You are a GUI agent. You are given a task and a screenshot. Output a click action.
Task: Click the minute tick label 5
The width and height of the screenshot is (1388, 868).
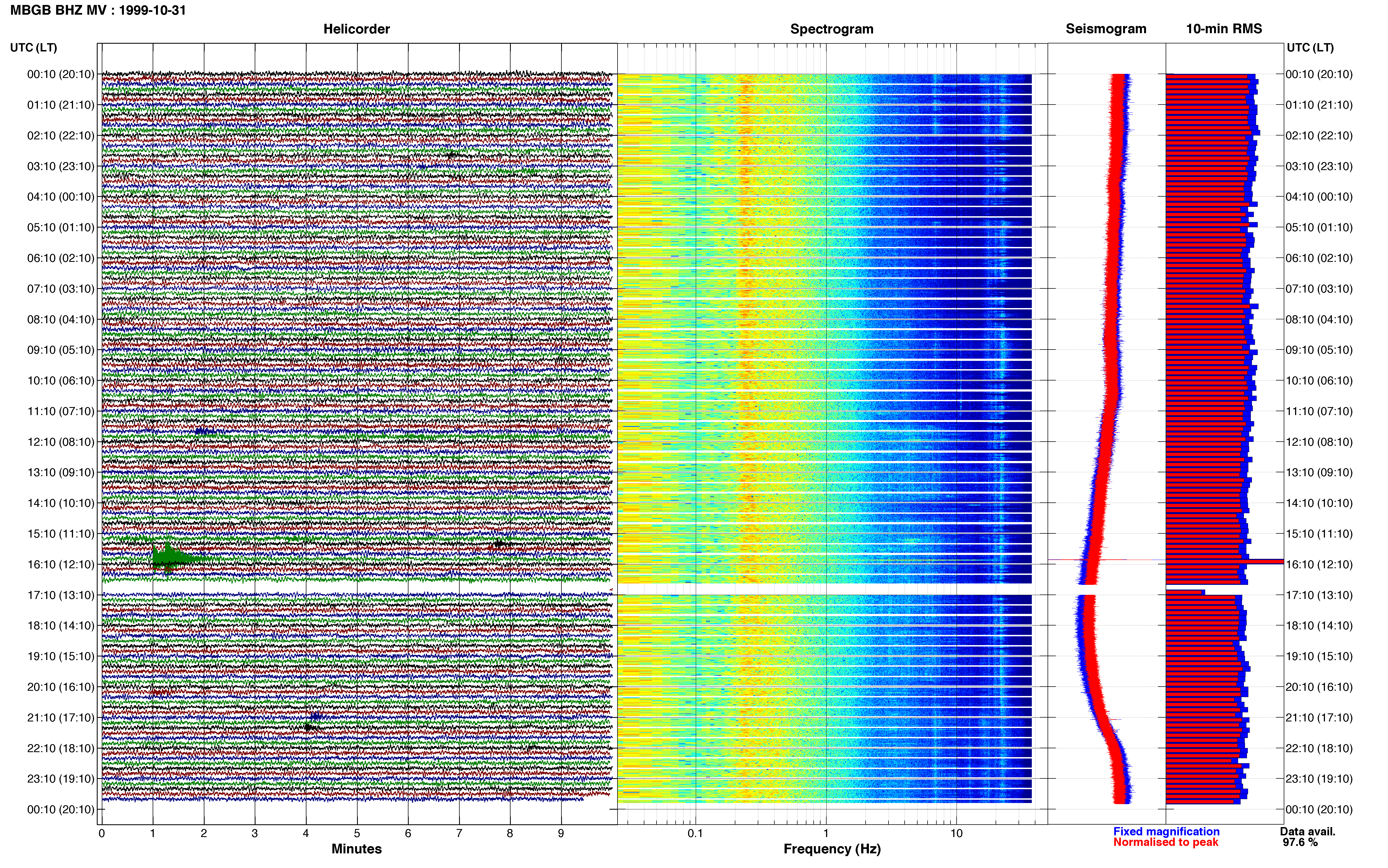click(x=357, y=833)
